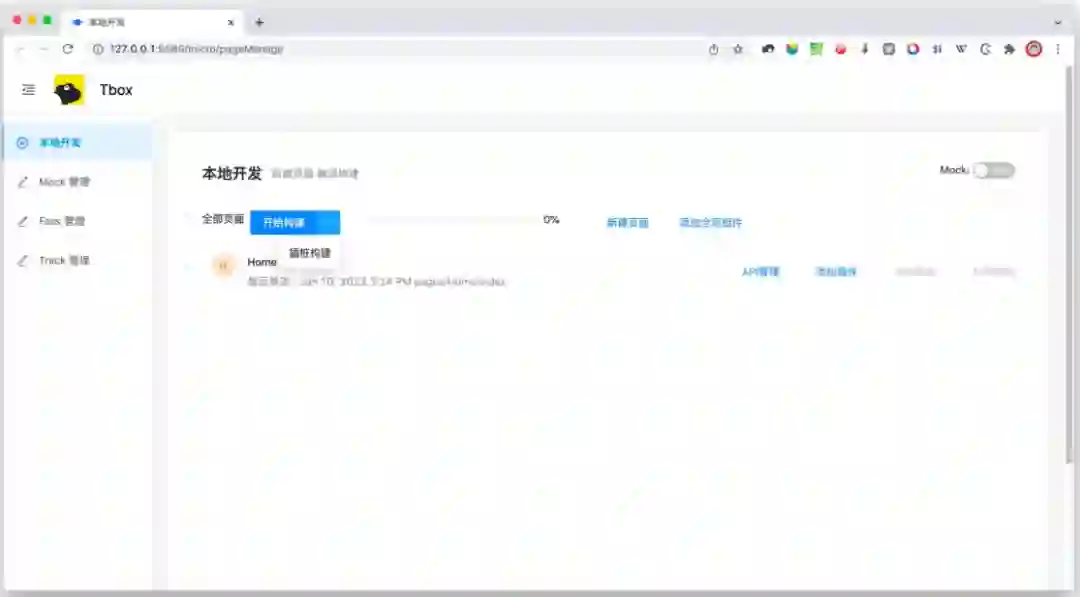
Task: Click the multicolor shield extension icon
Action: 792,49
